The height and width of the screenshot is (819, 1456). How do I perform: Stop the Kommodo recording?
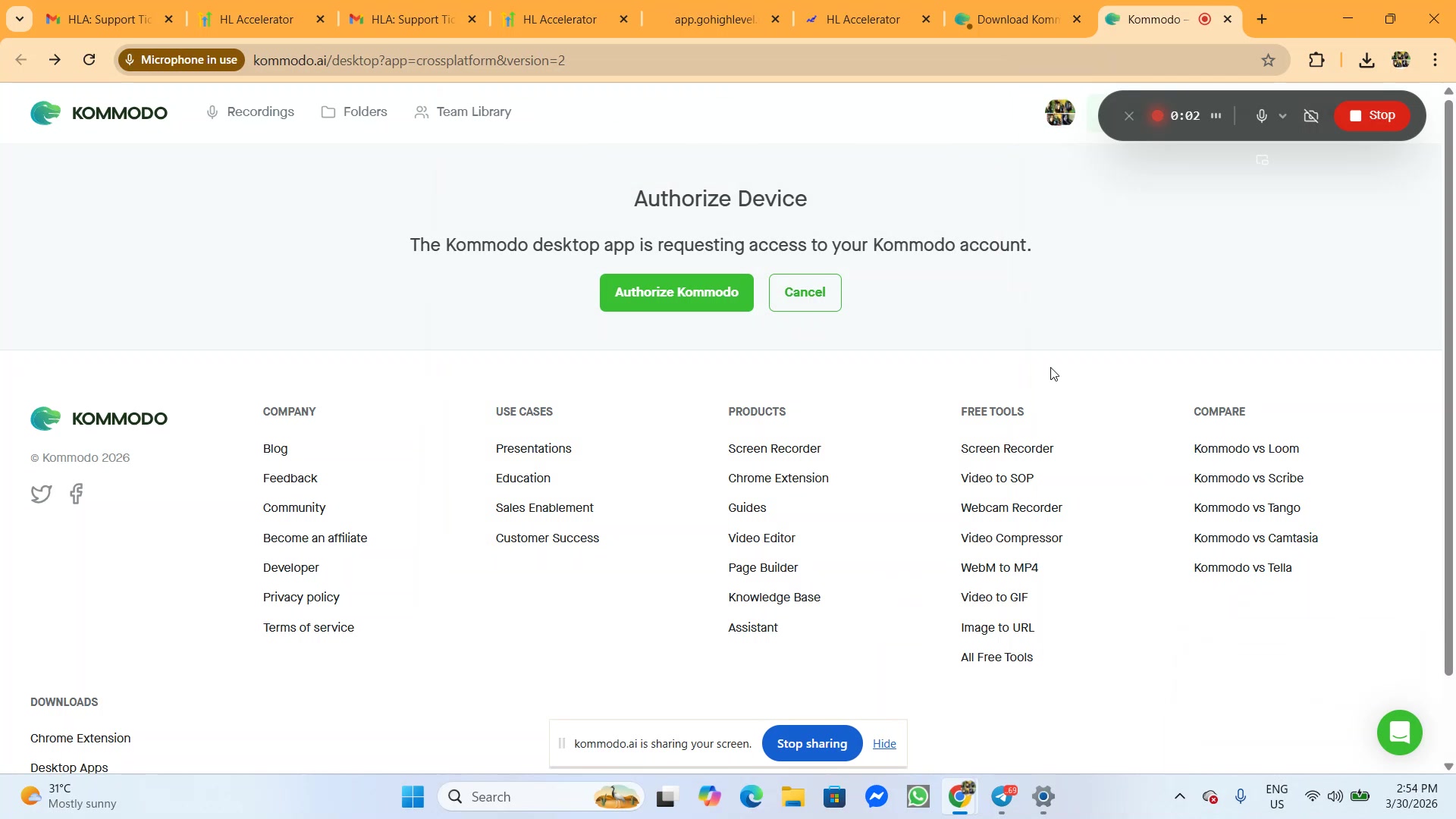tap(1372, 116)
